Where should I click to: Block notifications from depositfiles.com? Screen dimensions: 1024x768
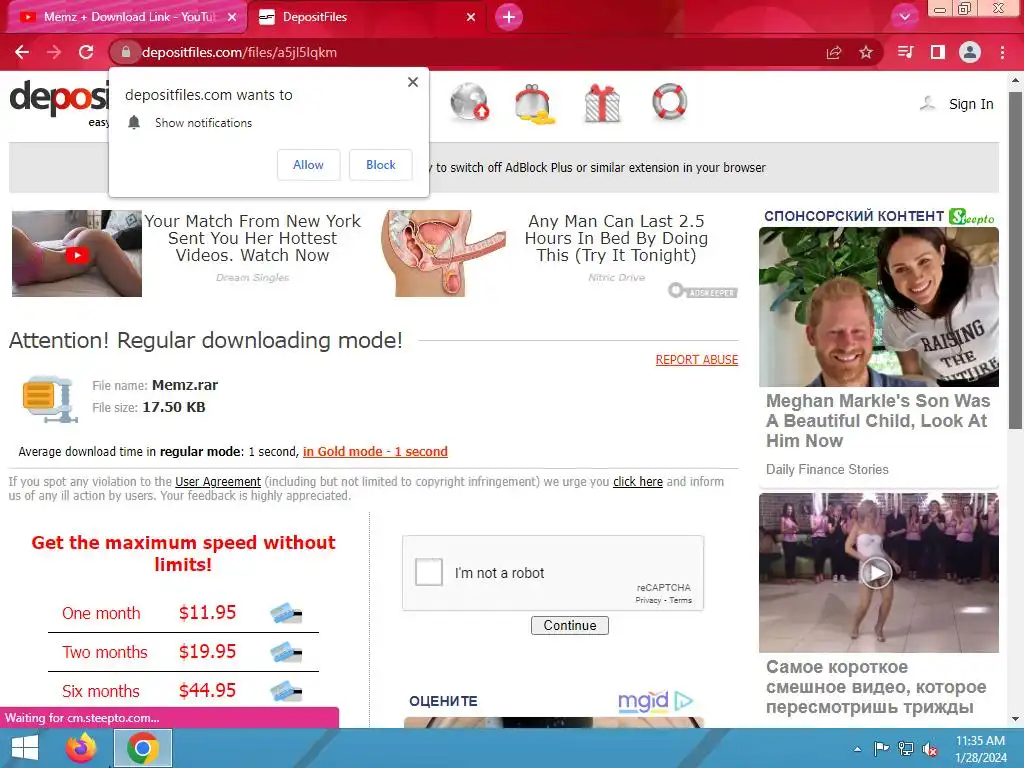(x=381, y=165)
